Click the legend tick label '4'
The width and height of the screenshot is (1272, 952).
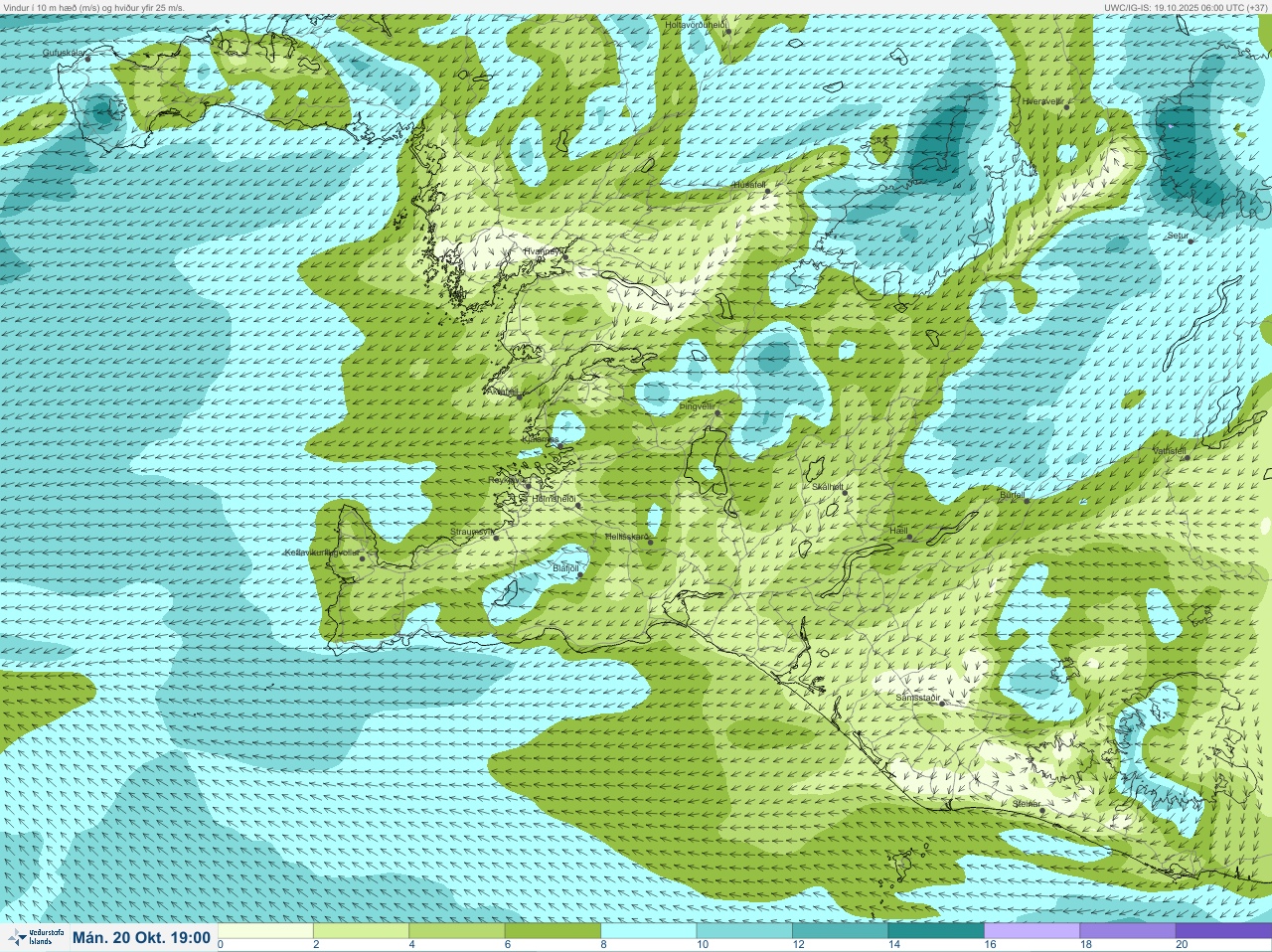[x=412, y=945]
